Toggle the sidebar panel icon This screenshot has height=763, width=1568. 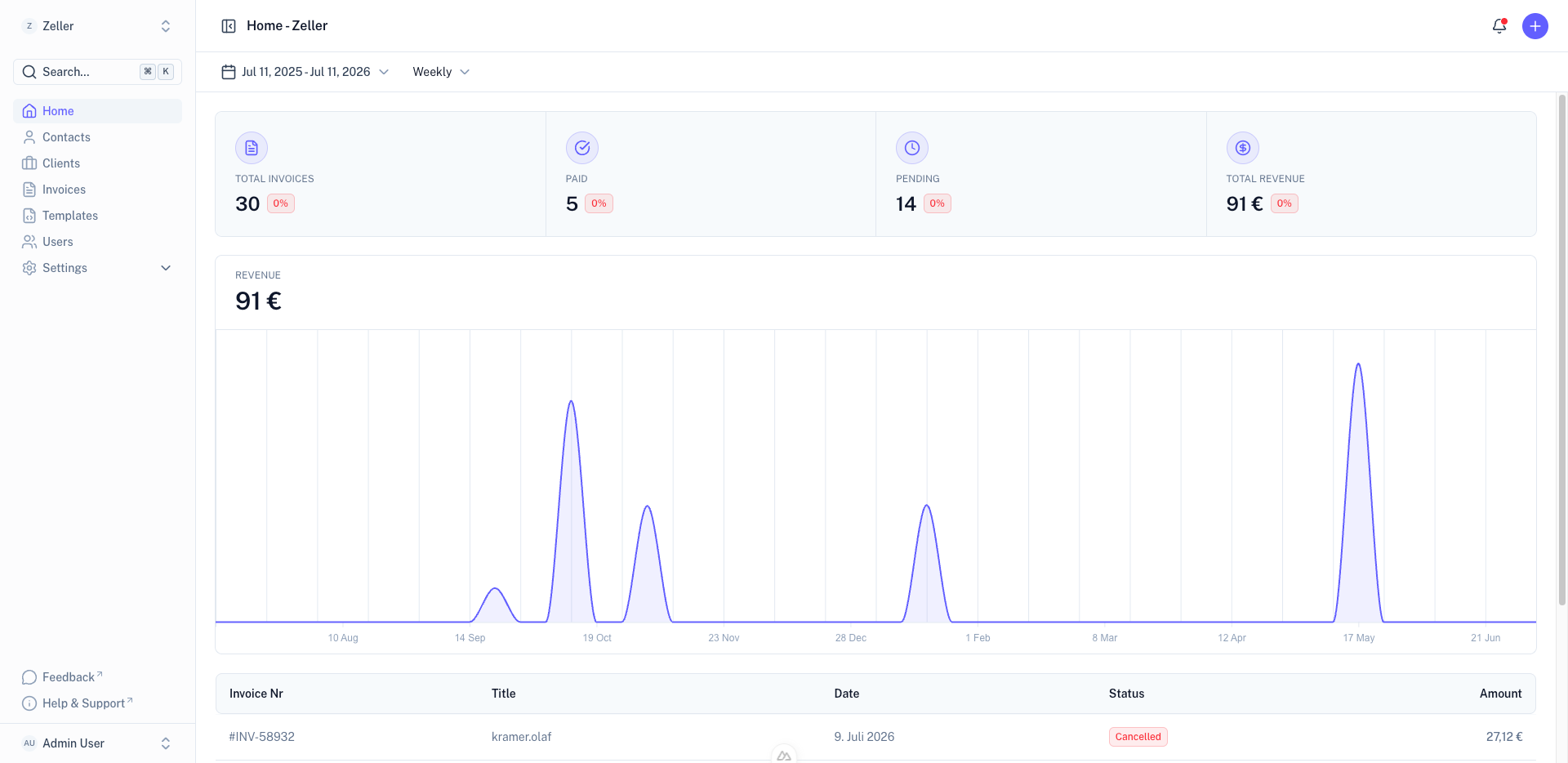[229, 26]
